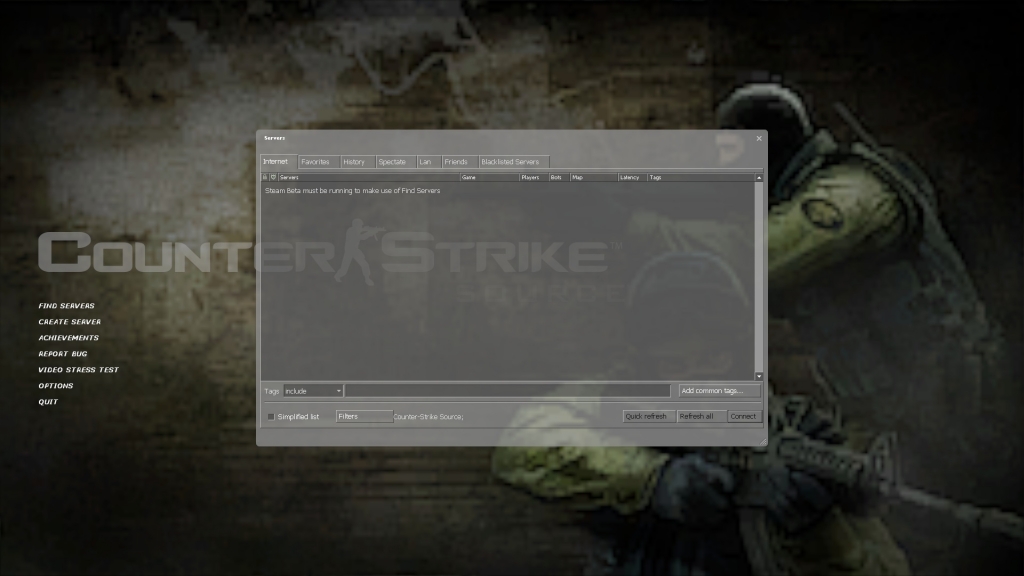Sort by password lock icon column
Viewport: 1024px width, 576px height.
[265, 177]
